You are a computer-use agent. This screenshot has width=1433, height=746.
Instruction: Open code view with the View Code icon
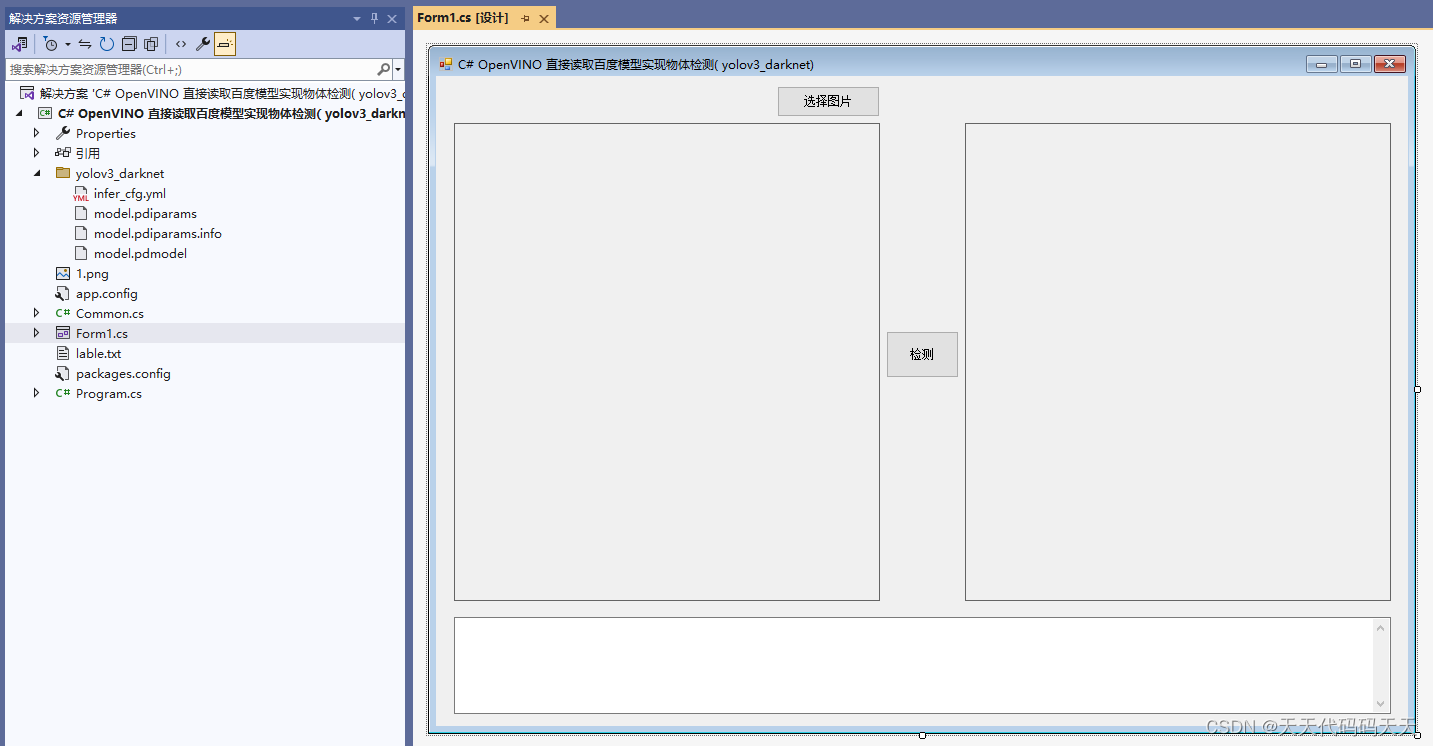coord(180,43)
